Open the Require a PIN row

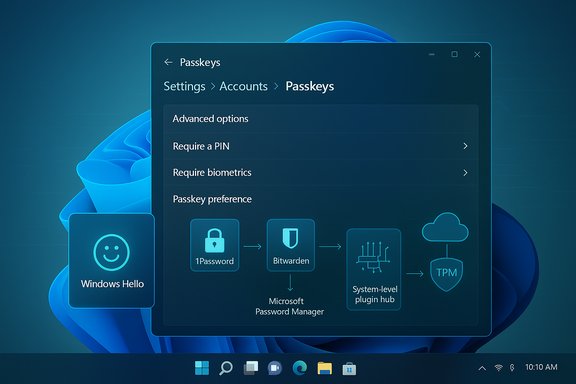coord(321,146)
